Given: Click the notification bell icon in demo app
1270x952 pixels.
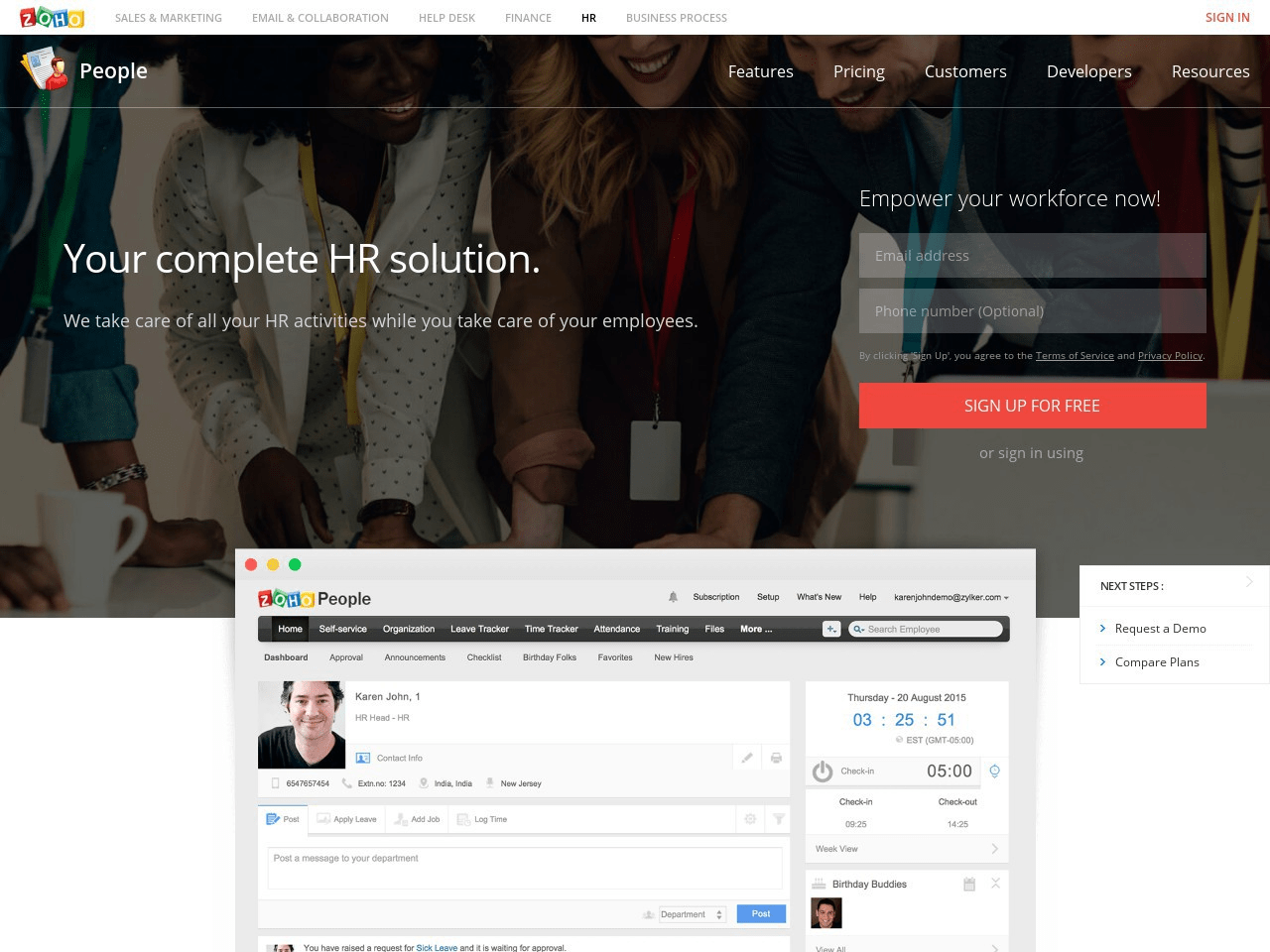Looking at the screenshot, I should pyautogui.click(x=673, y=597).
